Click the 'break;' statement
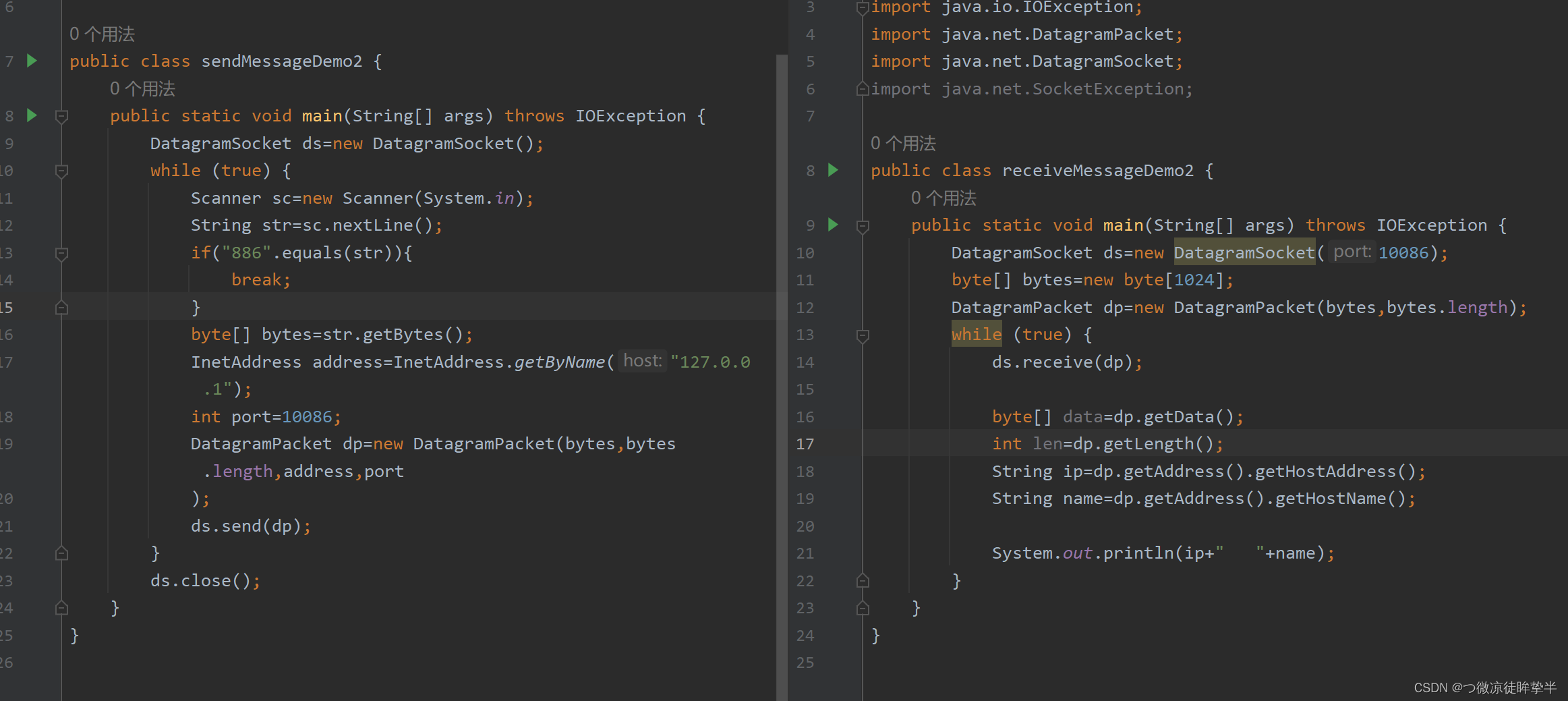1568x701 pixels. tap(261, 280)
